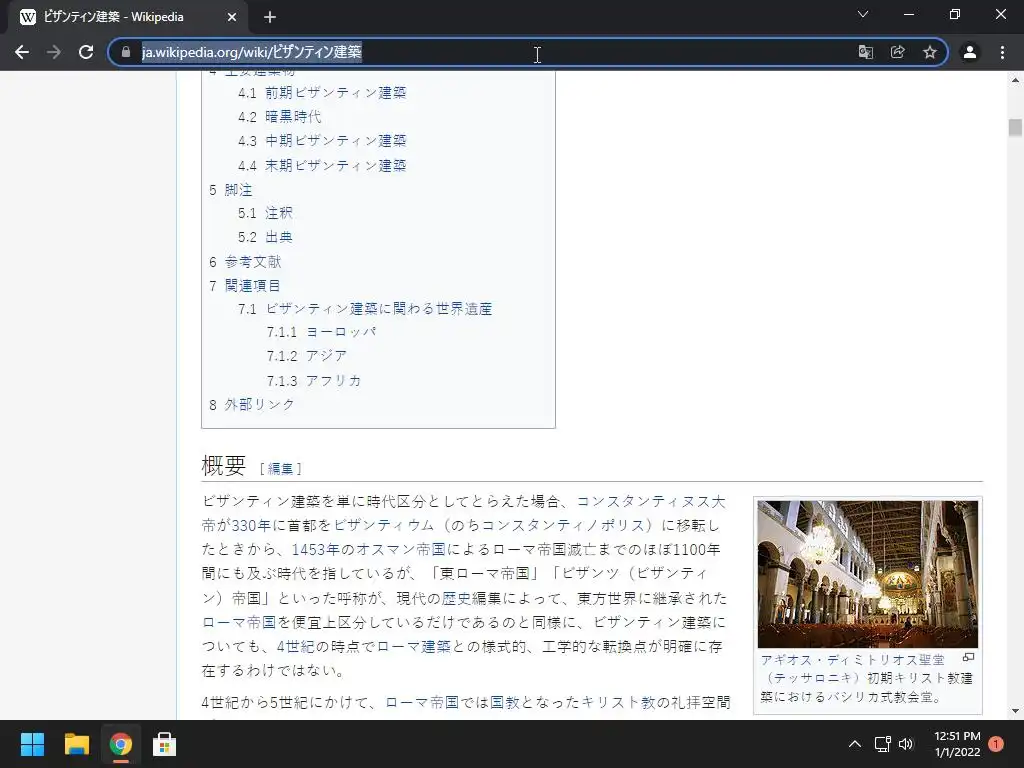Click the vertical scrollbar thumb
The height and width of the screenshot is (768, 1024).
[1015, 127]
